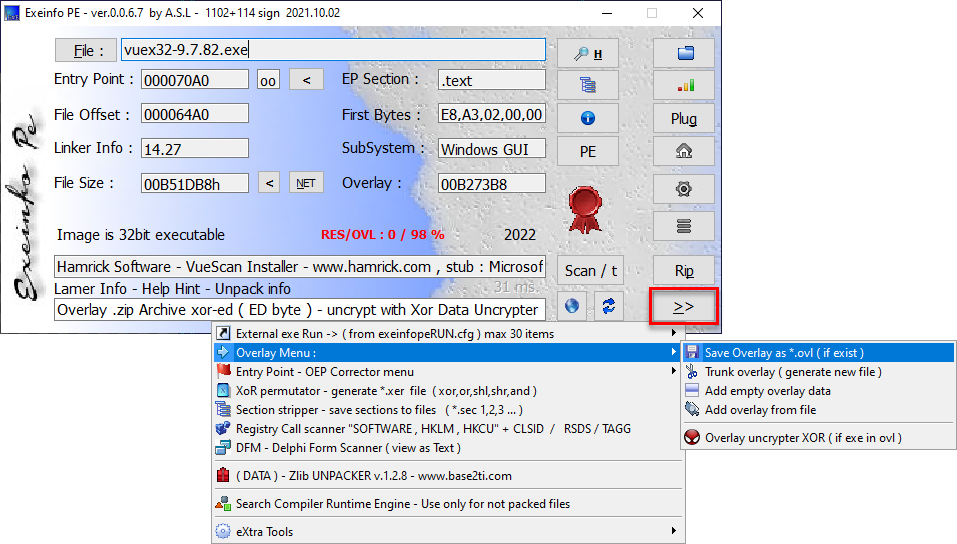957x544 pixels.
Task: Click the red flag Entry Point icon
Action: click(x=223, y=371)
